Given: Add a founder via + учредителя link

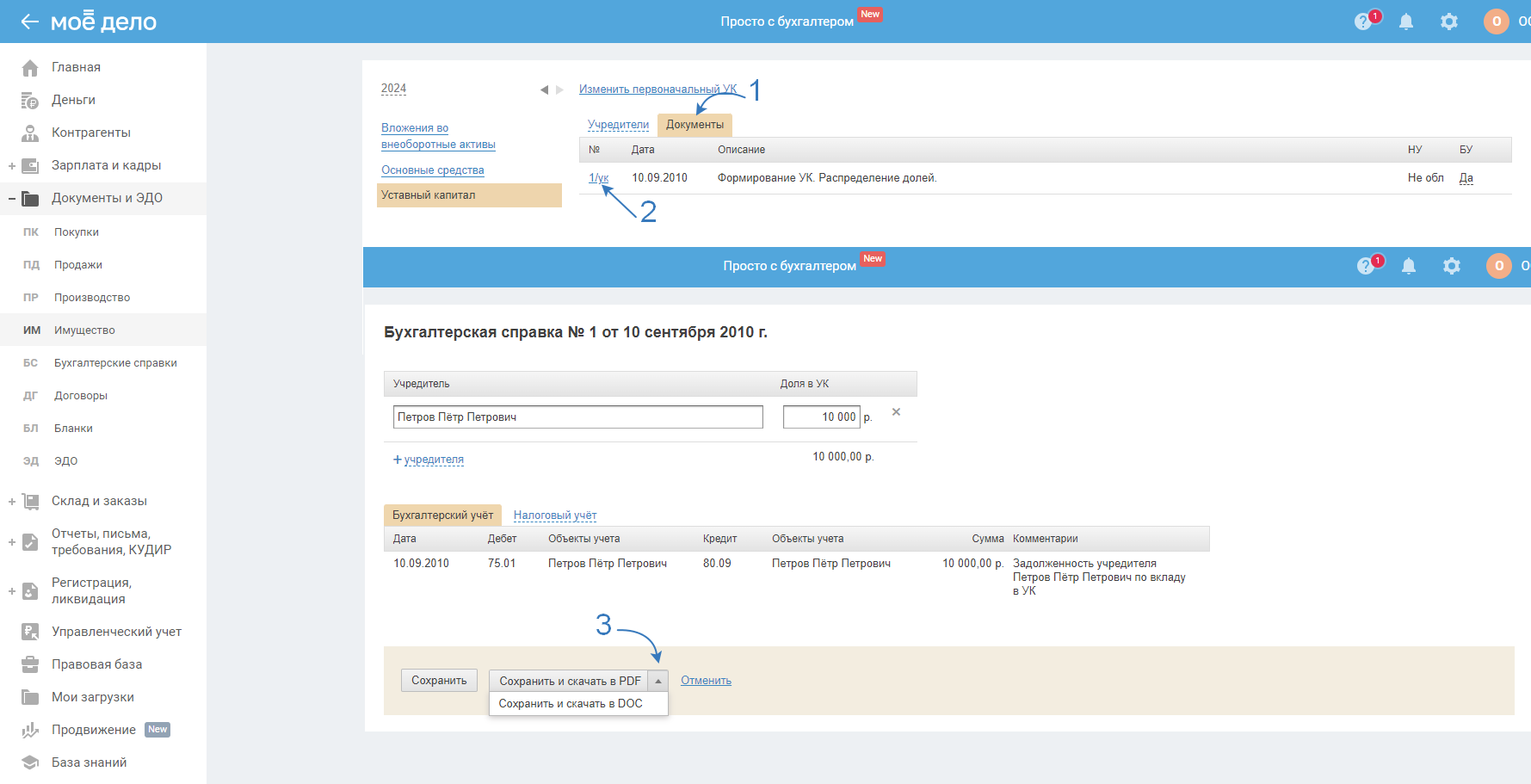Looking at the screenshot, I should tap(429, 460).
